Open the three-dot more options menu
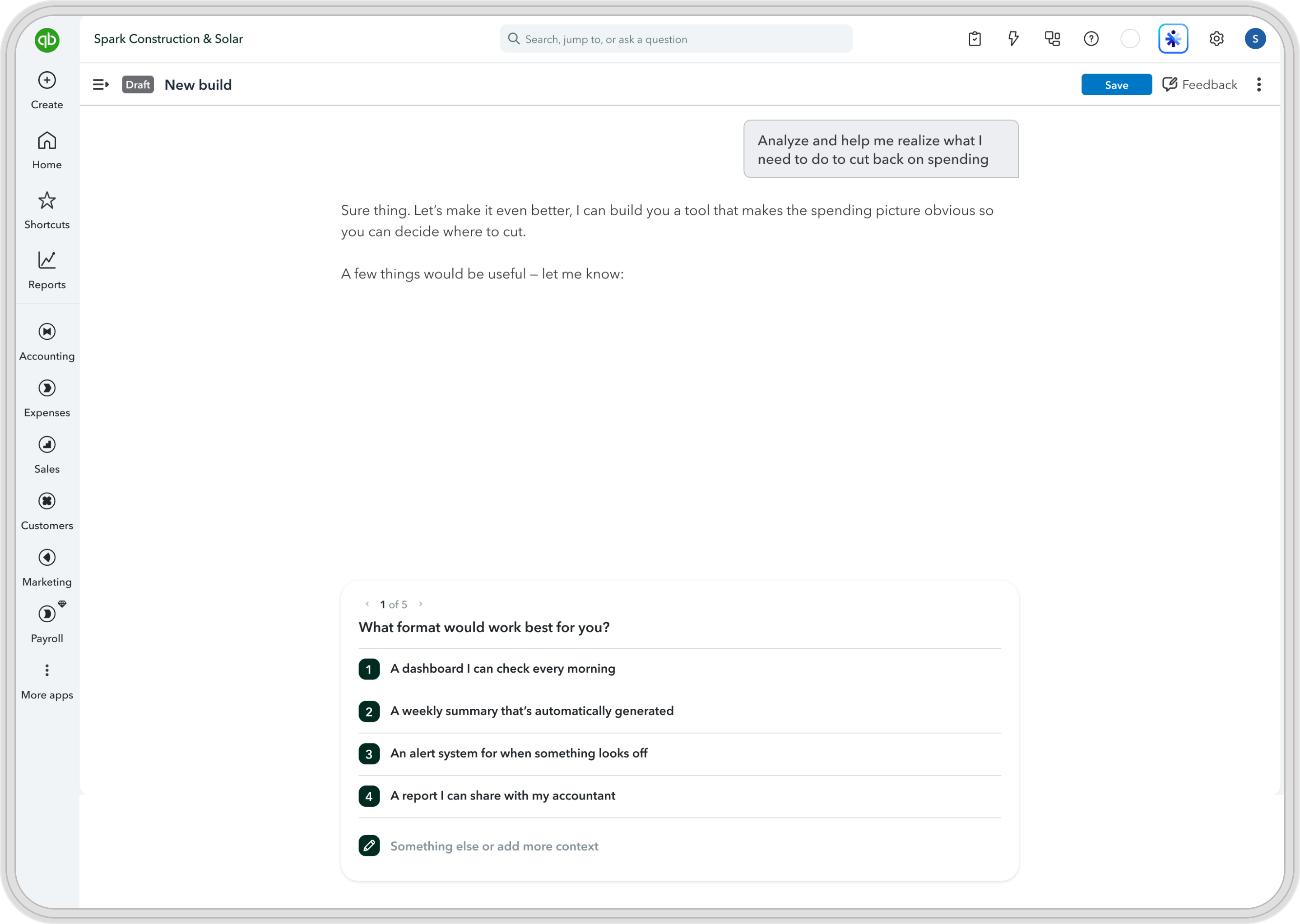Image resolution: width=1300 pixels, height=924 pixels. point(1258,85)
